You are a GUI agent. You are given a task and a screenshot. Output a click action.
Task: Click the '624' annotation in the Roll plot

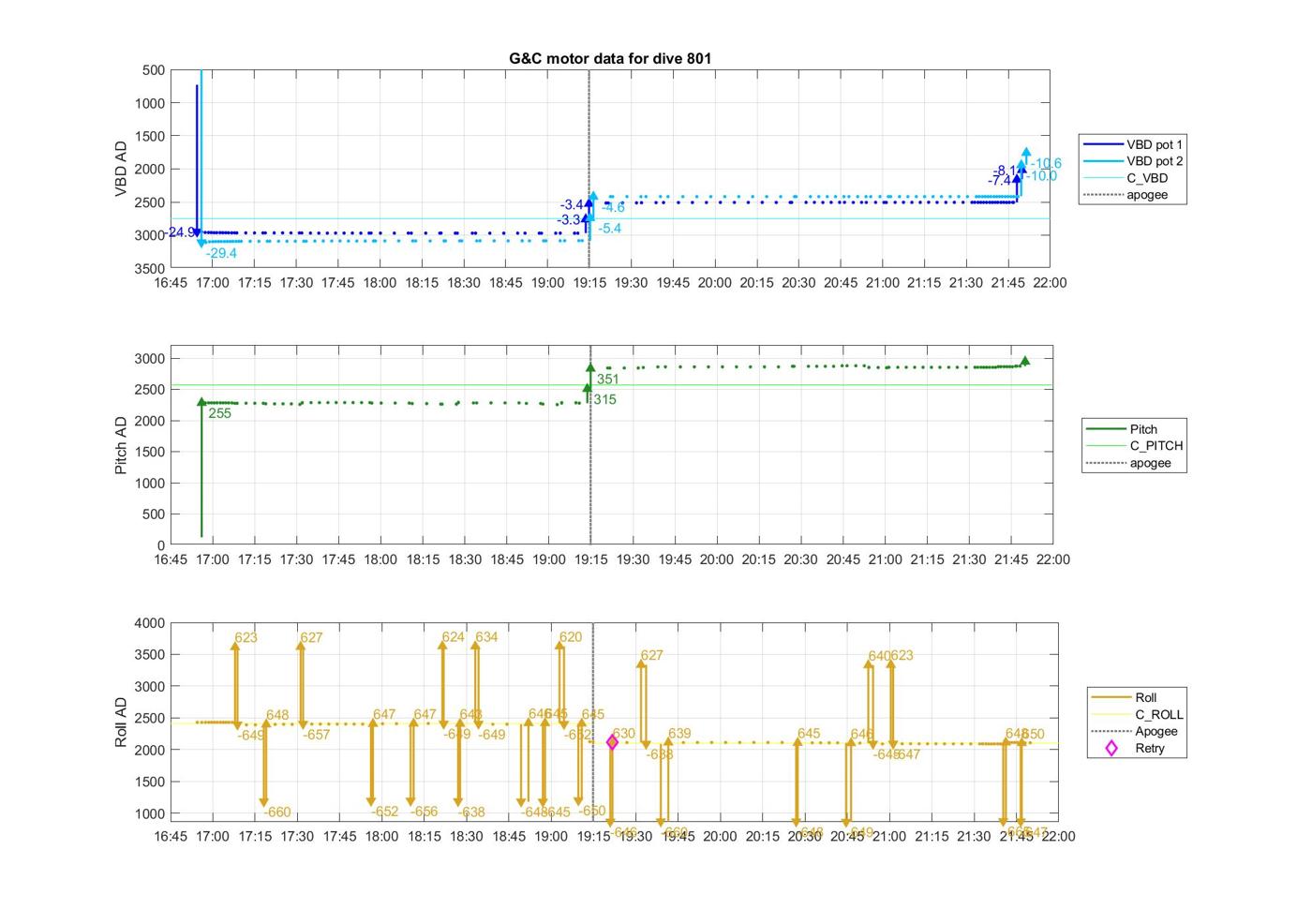(454, 636)
